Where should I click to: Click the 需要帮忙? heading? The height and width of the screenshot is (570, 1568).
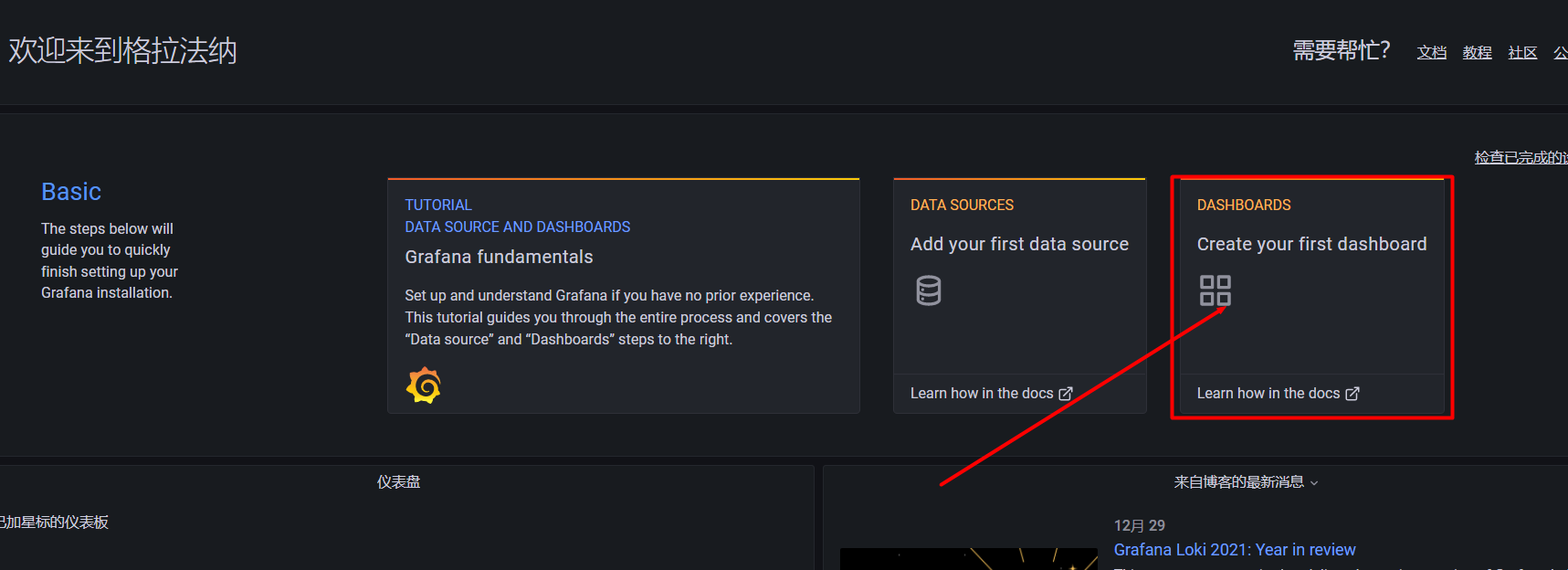click(x=1342, y=50)
